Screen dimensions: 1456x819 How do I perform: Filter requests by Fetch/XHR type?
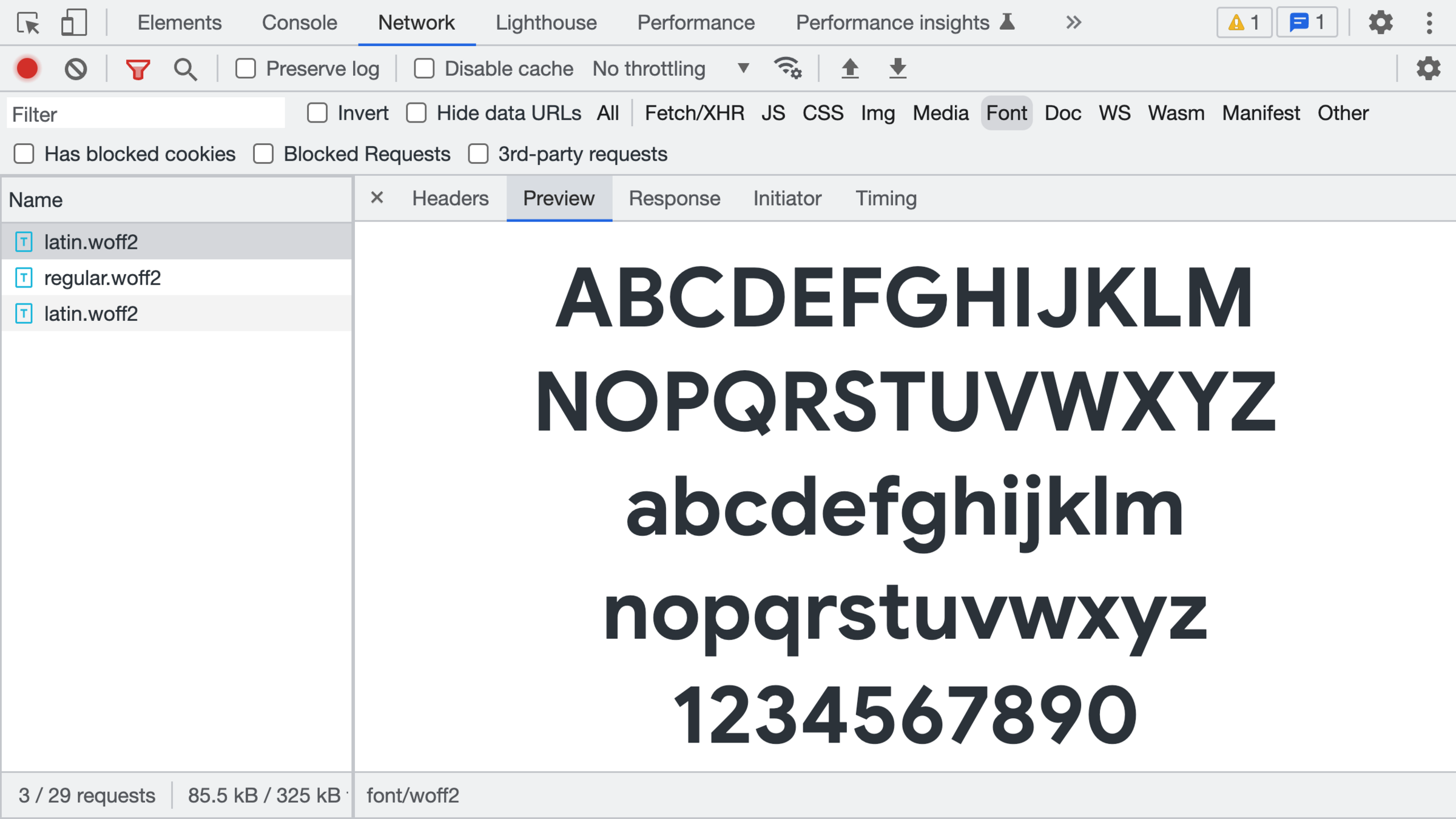tap(694, 113)
